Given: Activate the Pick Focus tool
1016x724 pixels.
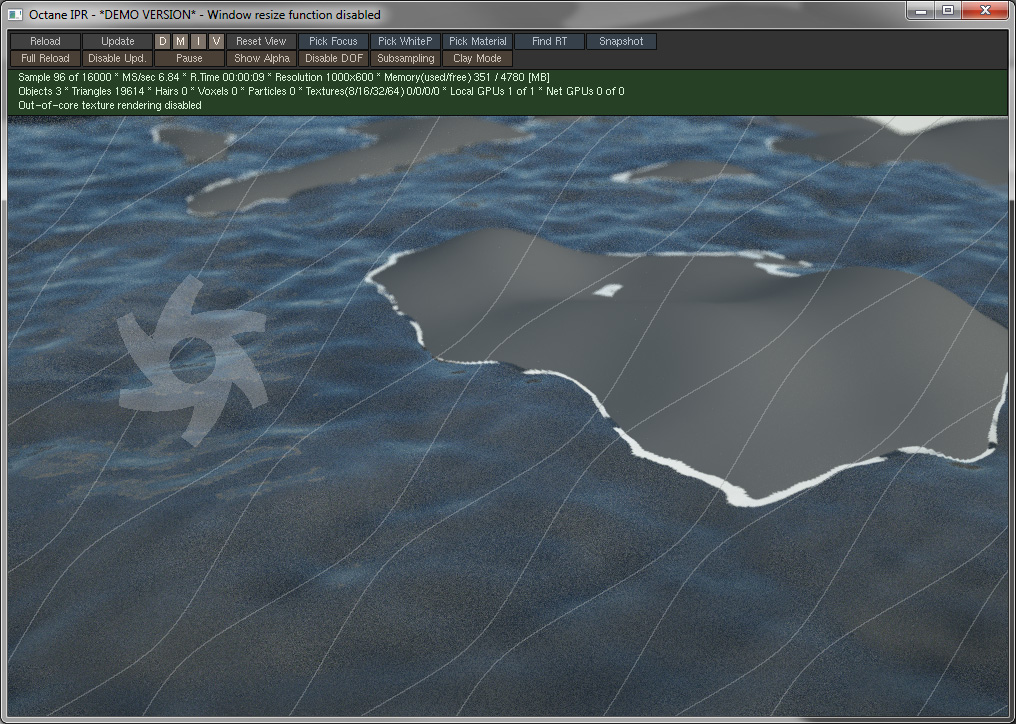Looking at the screenshot, I should [333, 41].
